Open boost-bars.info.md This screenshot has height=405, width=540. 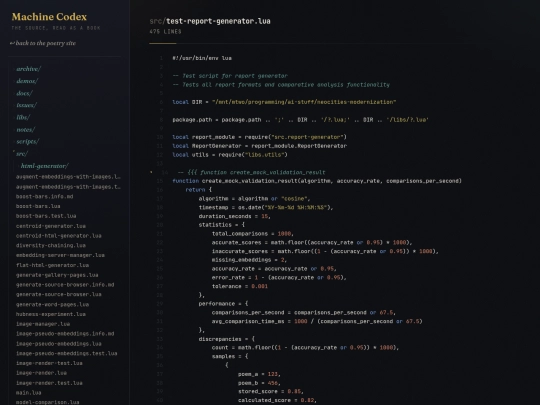(x=44, y=196)
